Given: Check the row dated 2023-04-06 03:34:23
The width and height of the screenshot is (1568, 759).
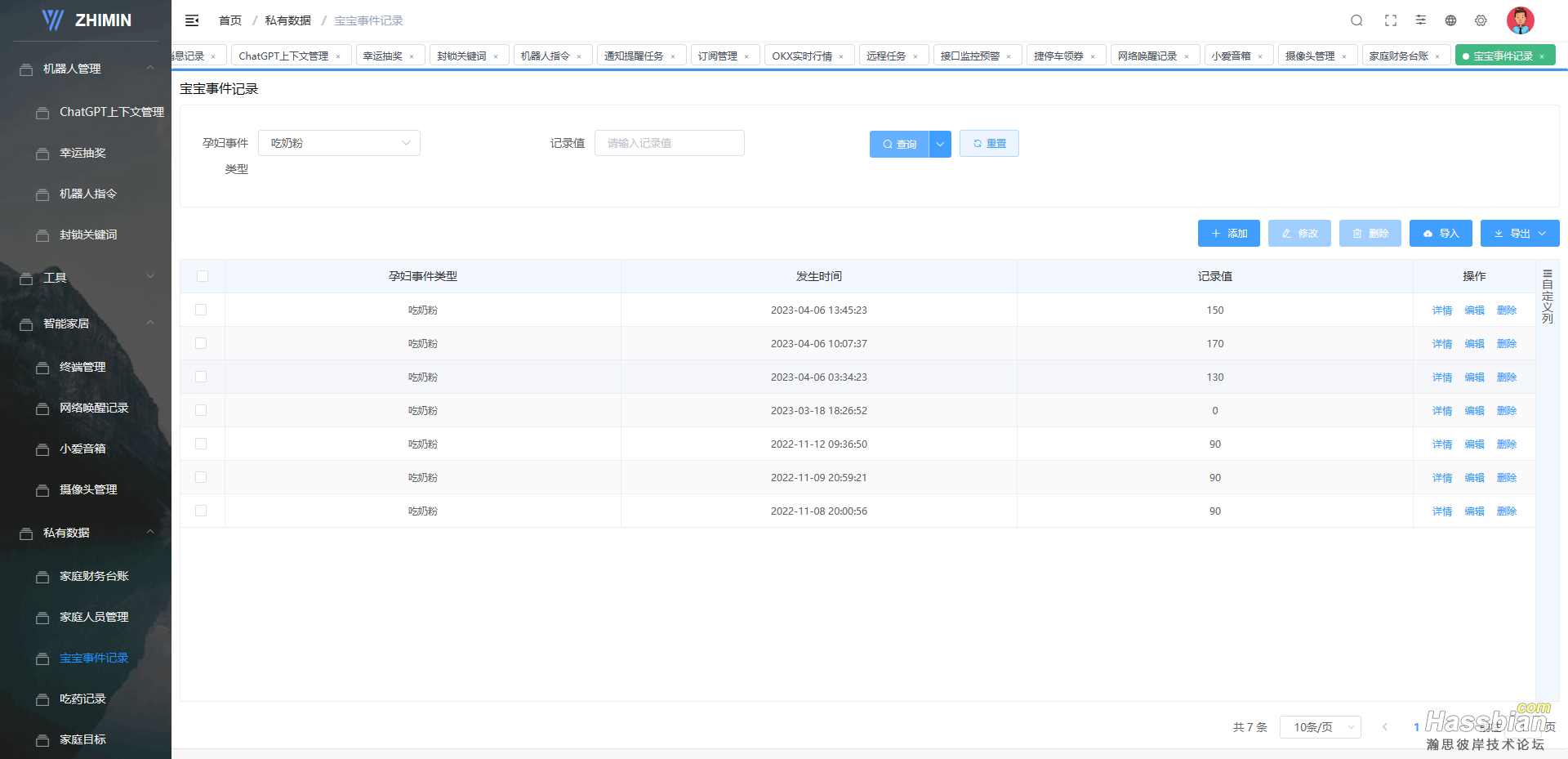Looking at the screenshot, I should pyautogui.click(x=201, y=377).
